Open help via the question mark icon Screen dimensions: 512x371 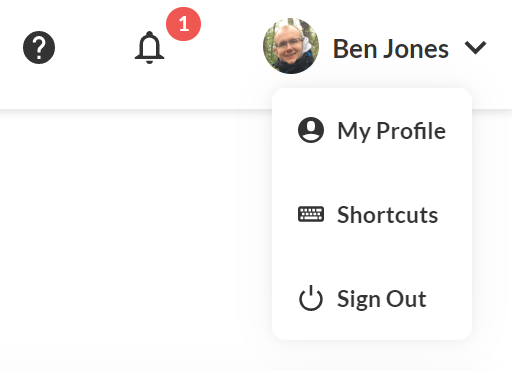39,48
